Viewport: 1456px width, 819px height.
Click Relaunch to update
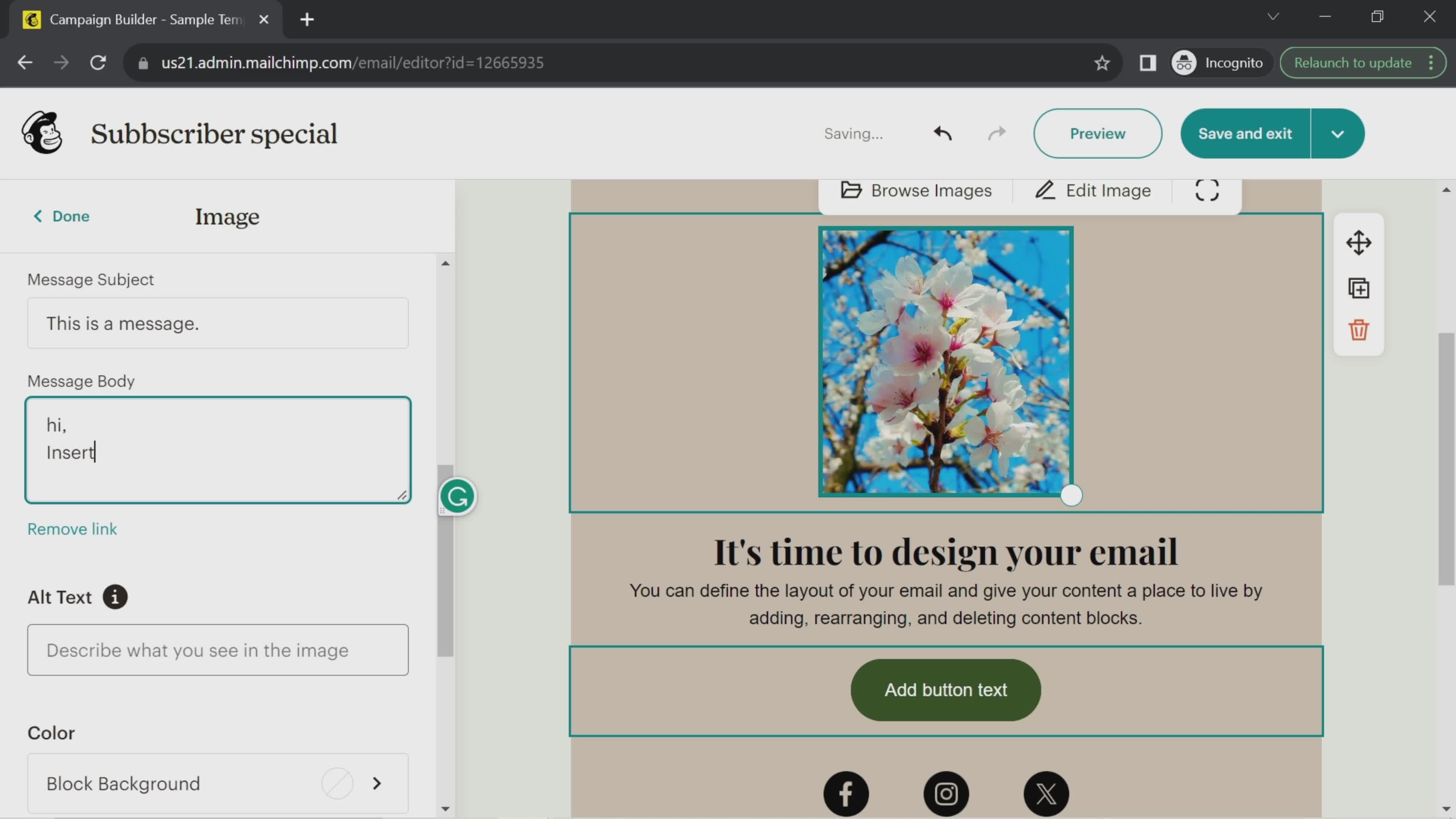(1352, 63)
